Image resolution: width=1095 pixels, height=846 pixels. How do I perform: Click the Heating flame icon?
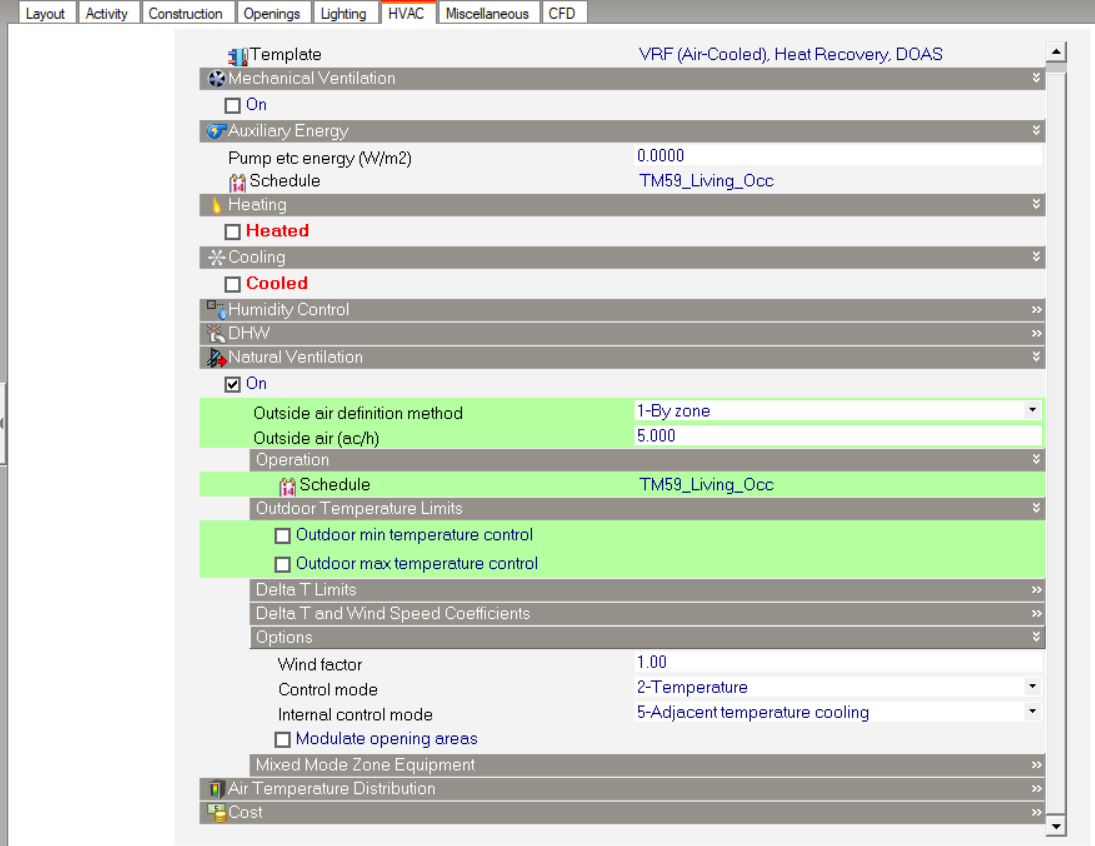216,205
